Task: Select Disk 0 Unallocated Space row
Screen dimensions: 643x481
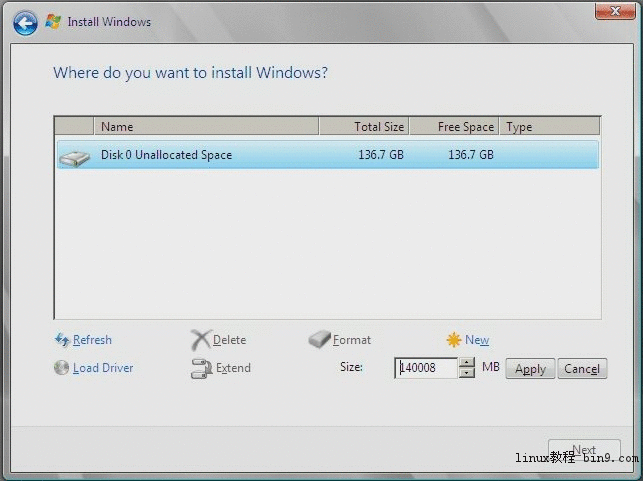Action: 328,155
